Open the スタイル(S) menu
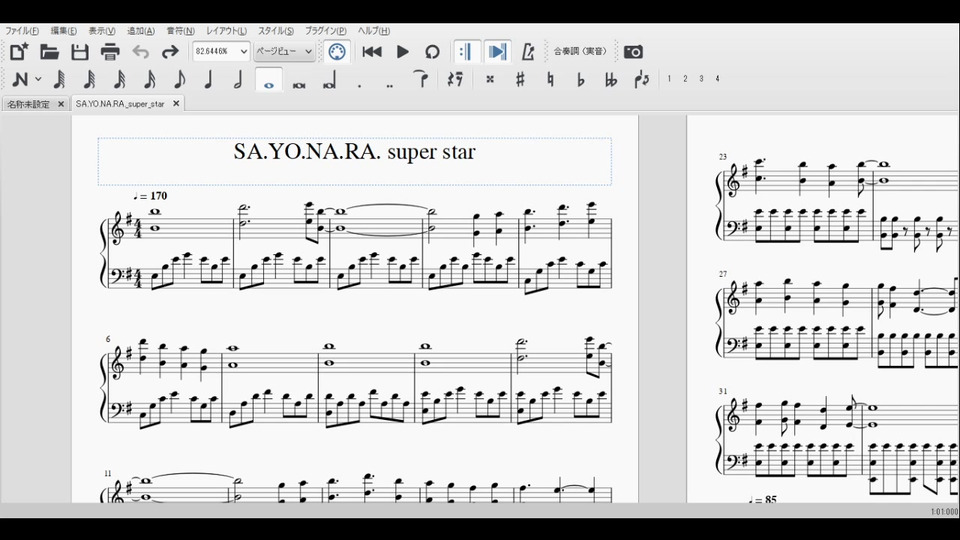Screen dimensions: 960x540 (276, 31)
